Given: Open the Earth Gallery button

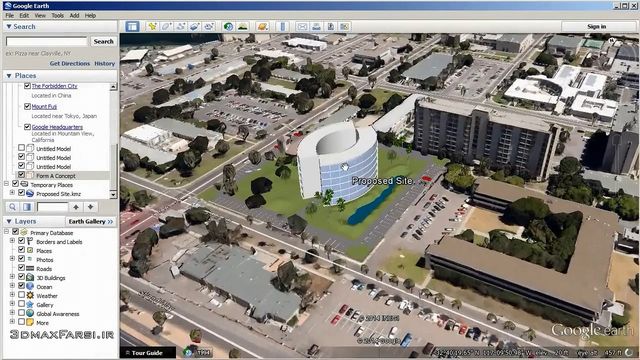Looking at the screenshot, I should tap(91, 221).
